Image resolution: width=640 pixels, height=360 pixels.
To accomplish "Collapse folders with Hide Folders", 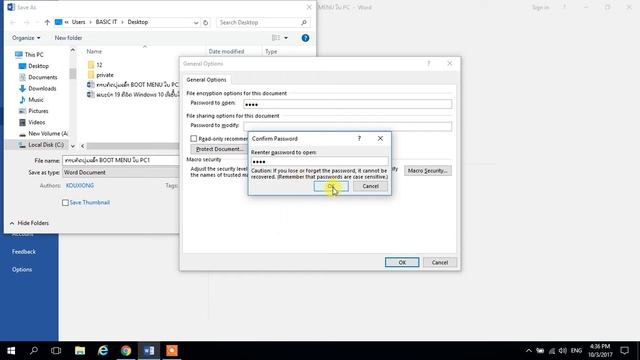I will [x=29, y=223].
